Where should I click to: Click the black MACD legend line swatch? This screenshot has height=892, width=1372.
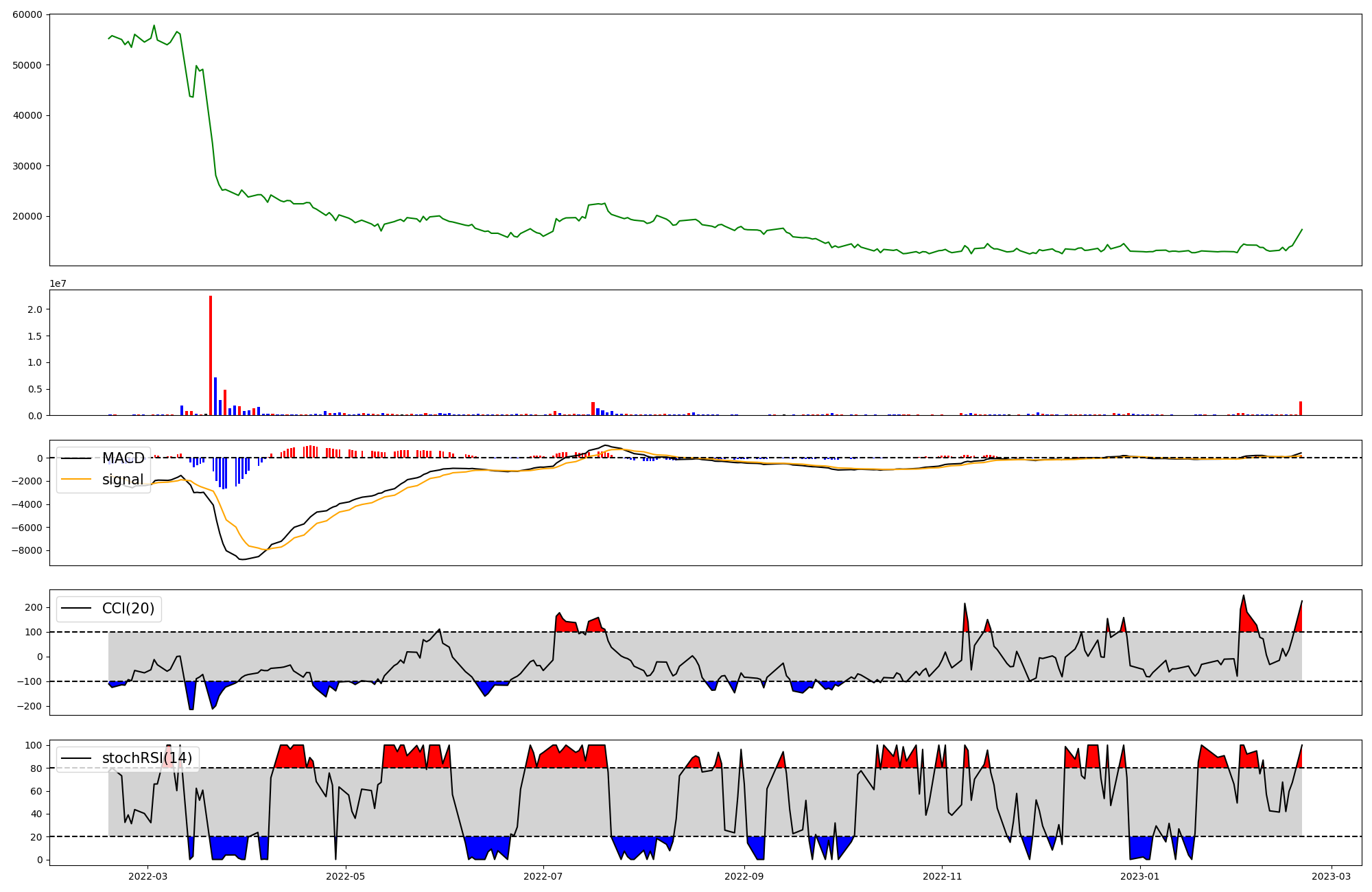point(76,458)
